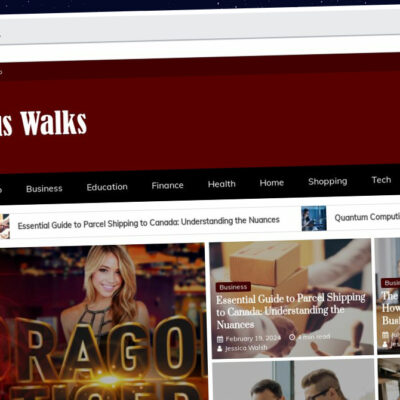The height and width of the screenshot is (400, 400).
Task: Click the Business tag on parcel article
Action: pyautogui.click(x=233, y=287)
